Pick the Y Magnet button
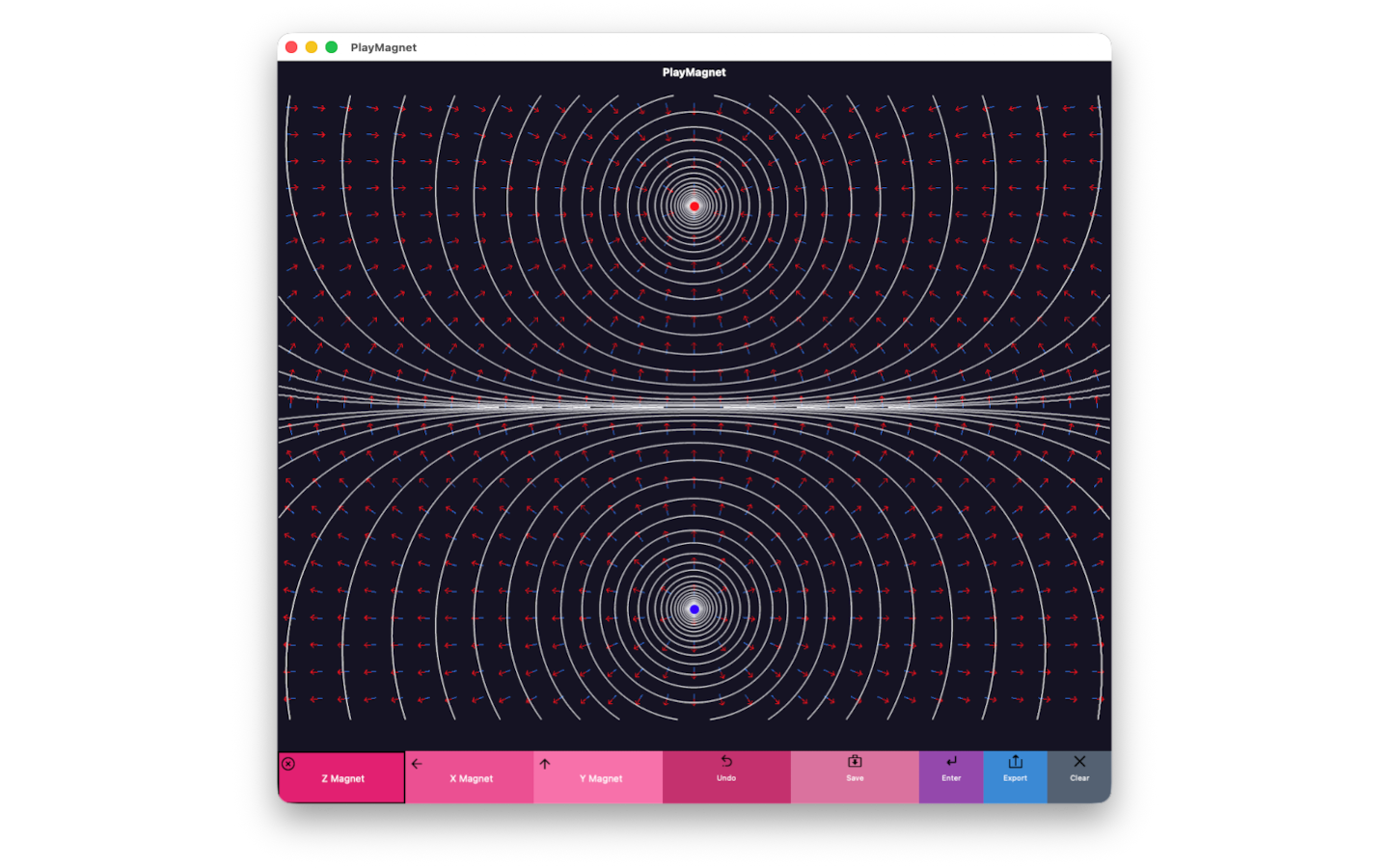This screenshot has width=1389, height=868. (598, 777)
